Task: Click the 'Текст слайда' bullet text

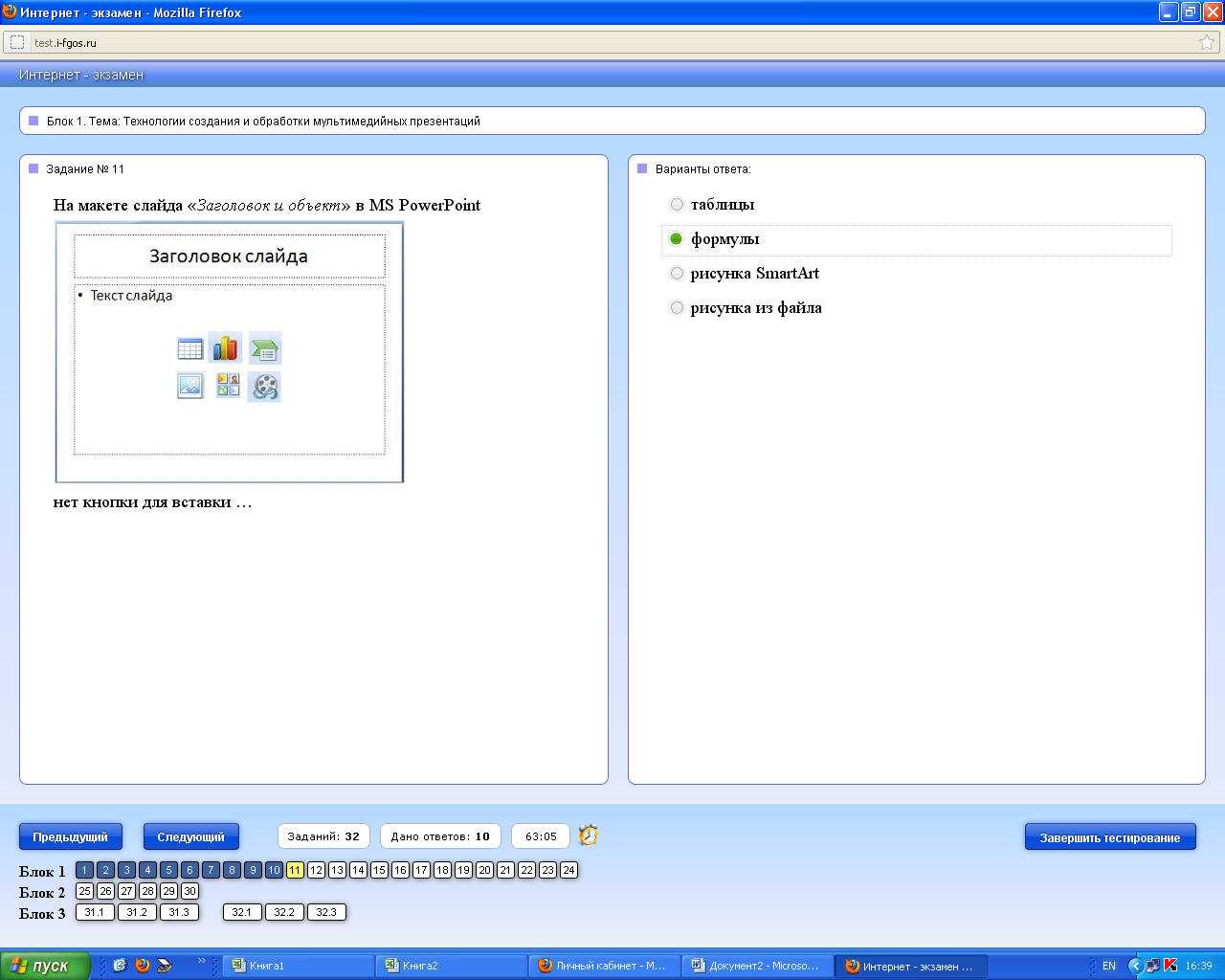Action: point(131,296)
